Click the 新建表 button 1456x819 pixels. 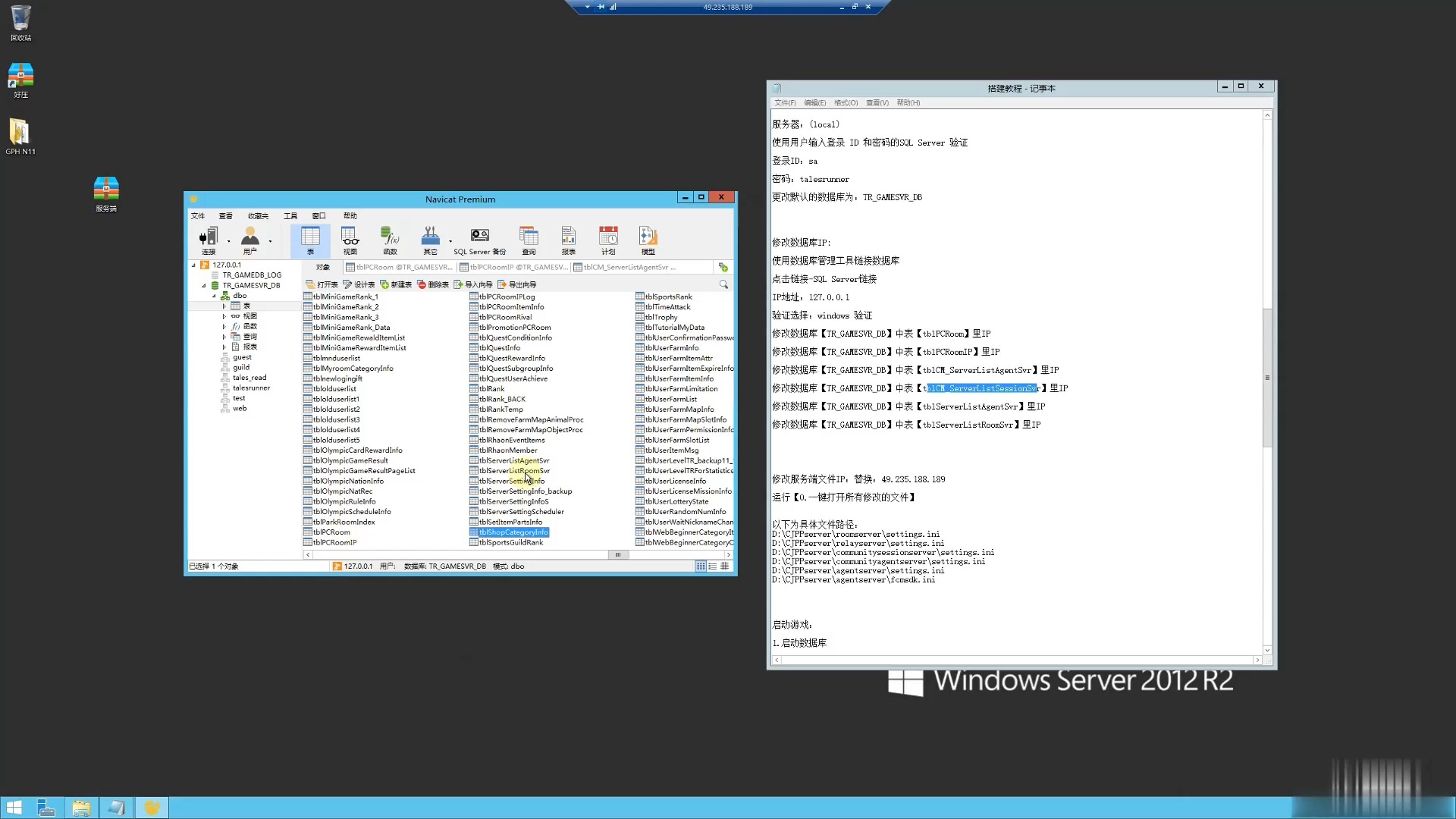click(x=396, y=285)
